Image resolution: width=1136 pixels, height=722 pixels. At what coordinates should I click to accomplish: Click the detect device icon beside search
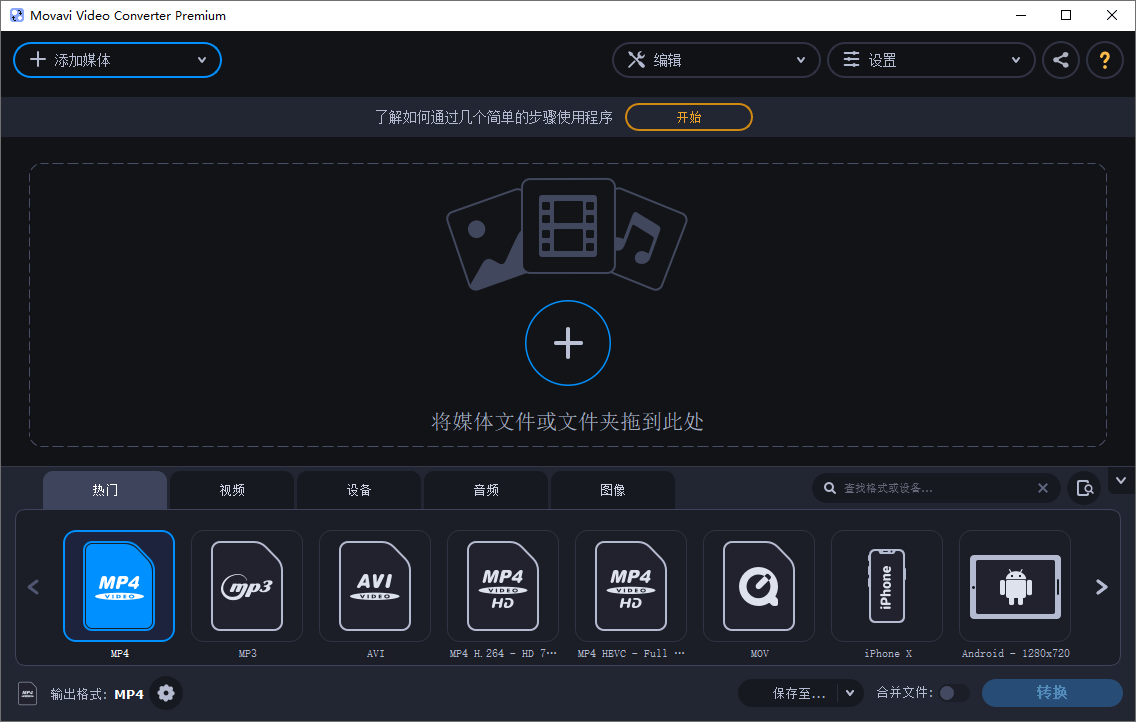click(1084, 488)
